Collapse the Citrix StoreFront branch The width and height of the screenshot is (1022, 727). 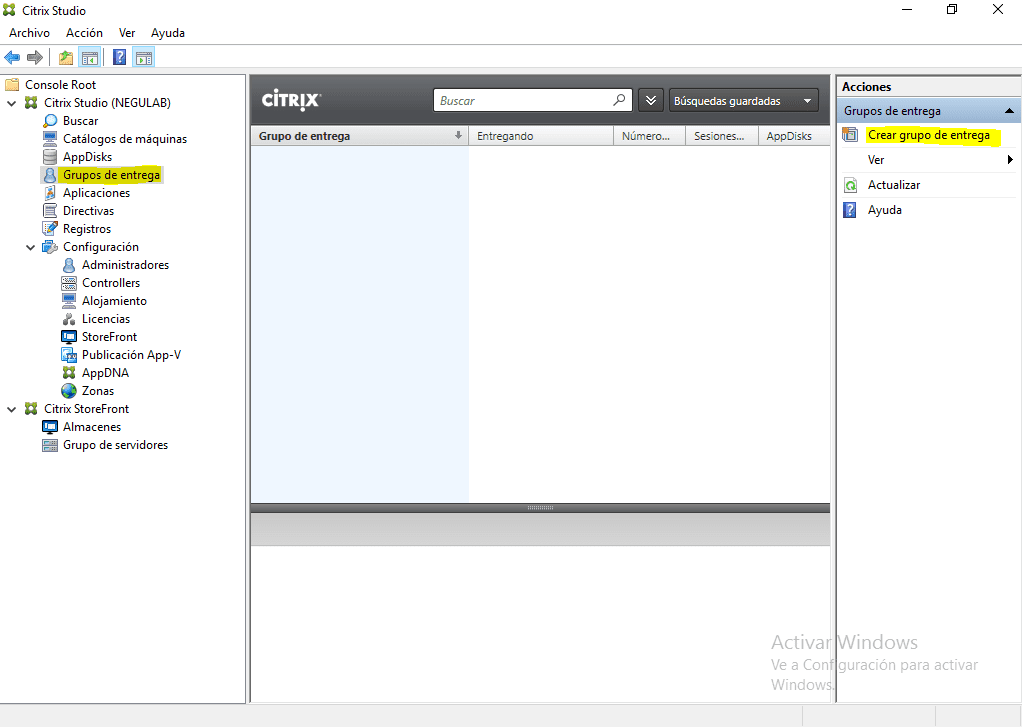click(11, 408)
